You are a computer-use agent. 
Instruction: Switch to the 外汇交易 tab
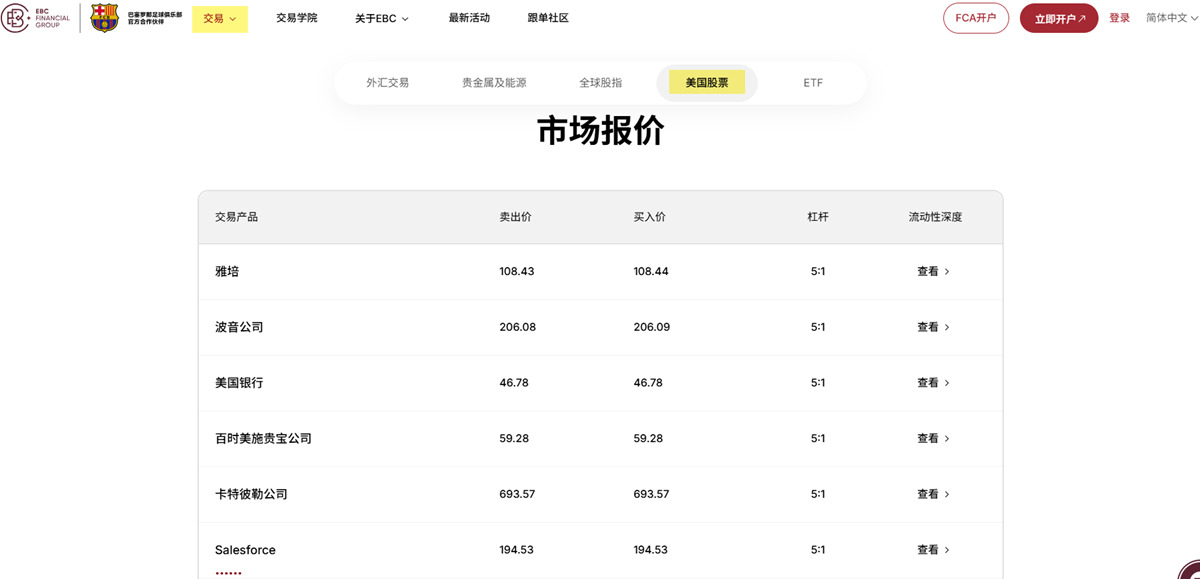388,82
